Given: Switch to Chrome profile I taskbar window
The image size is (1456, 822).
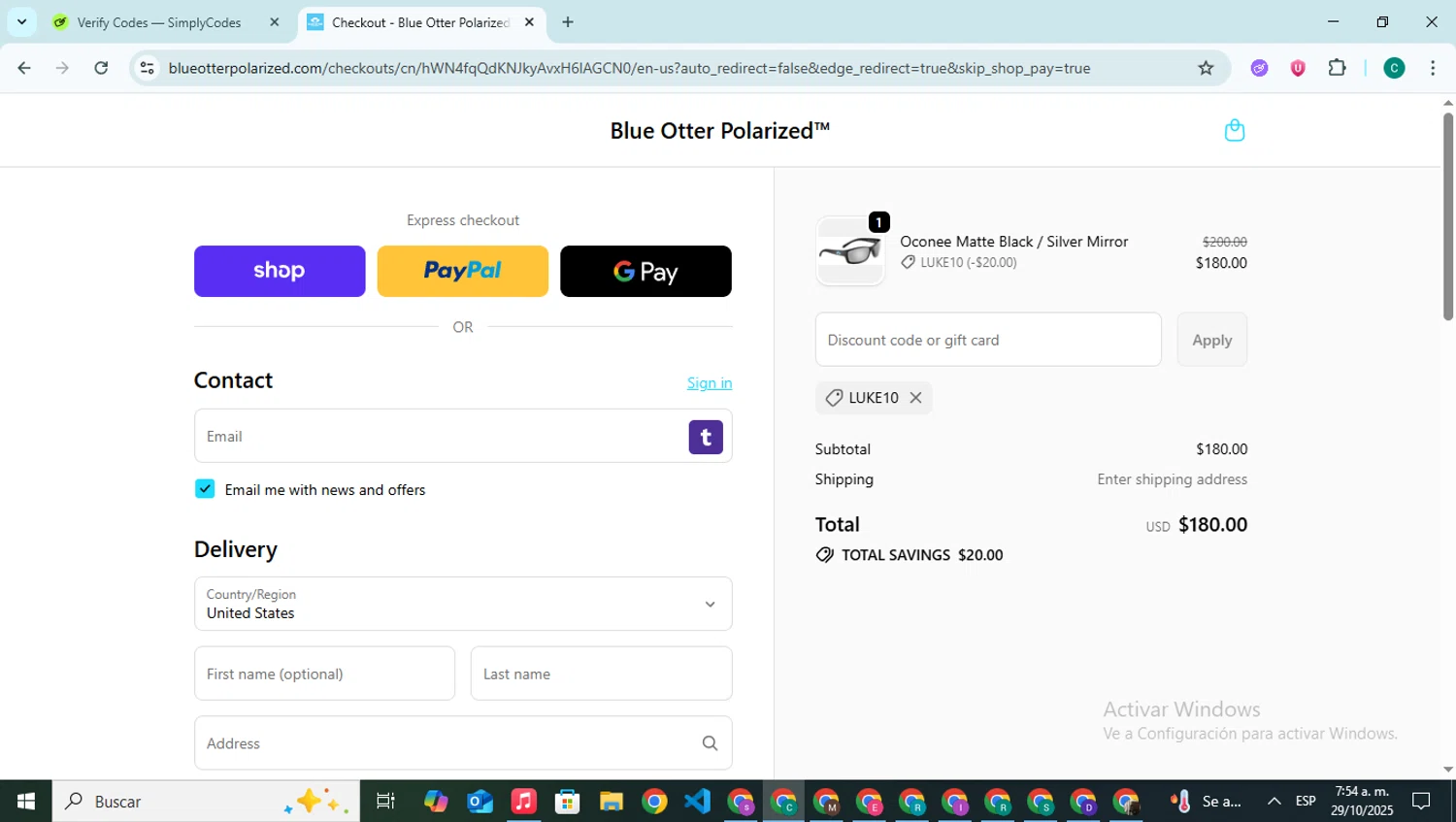Looking at the screenshot, I should pos(955,802).
